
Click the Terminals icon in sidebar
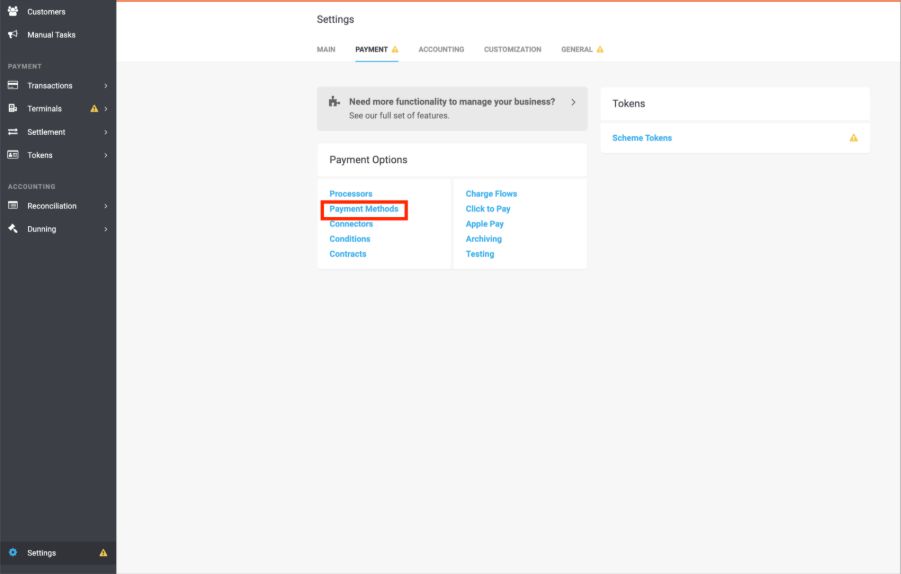(13, 109)
